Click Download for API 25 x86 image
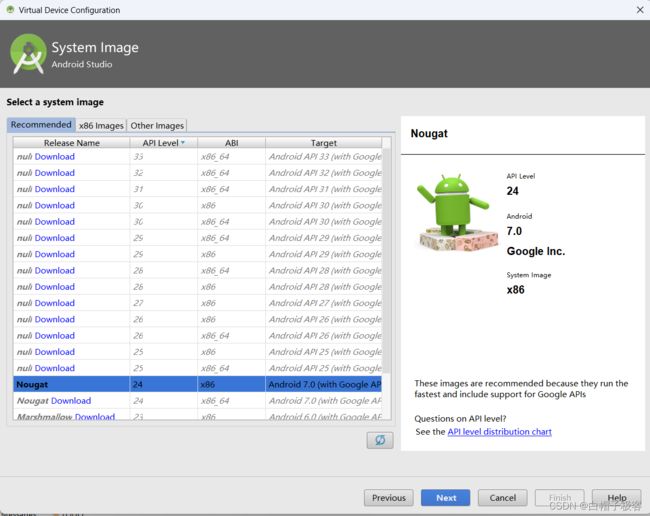650x516 pixels. pos(55,352)
